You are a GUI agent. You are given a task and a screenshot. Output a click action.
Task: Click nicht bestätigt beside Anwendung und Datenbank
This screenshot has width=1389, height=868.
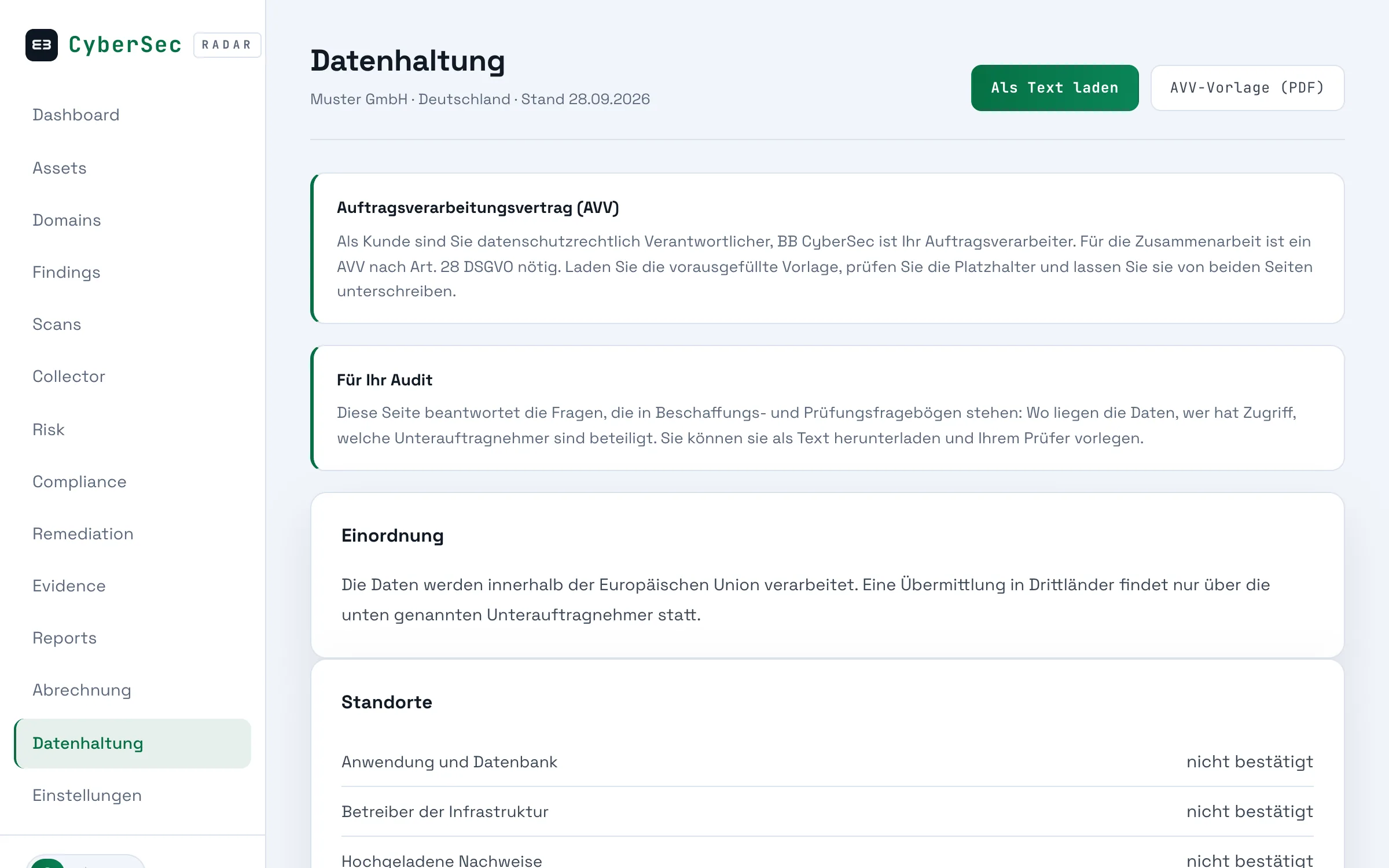(x=1250, y=762)
